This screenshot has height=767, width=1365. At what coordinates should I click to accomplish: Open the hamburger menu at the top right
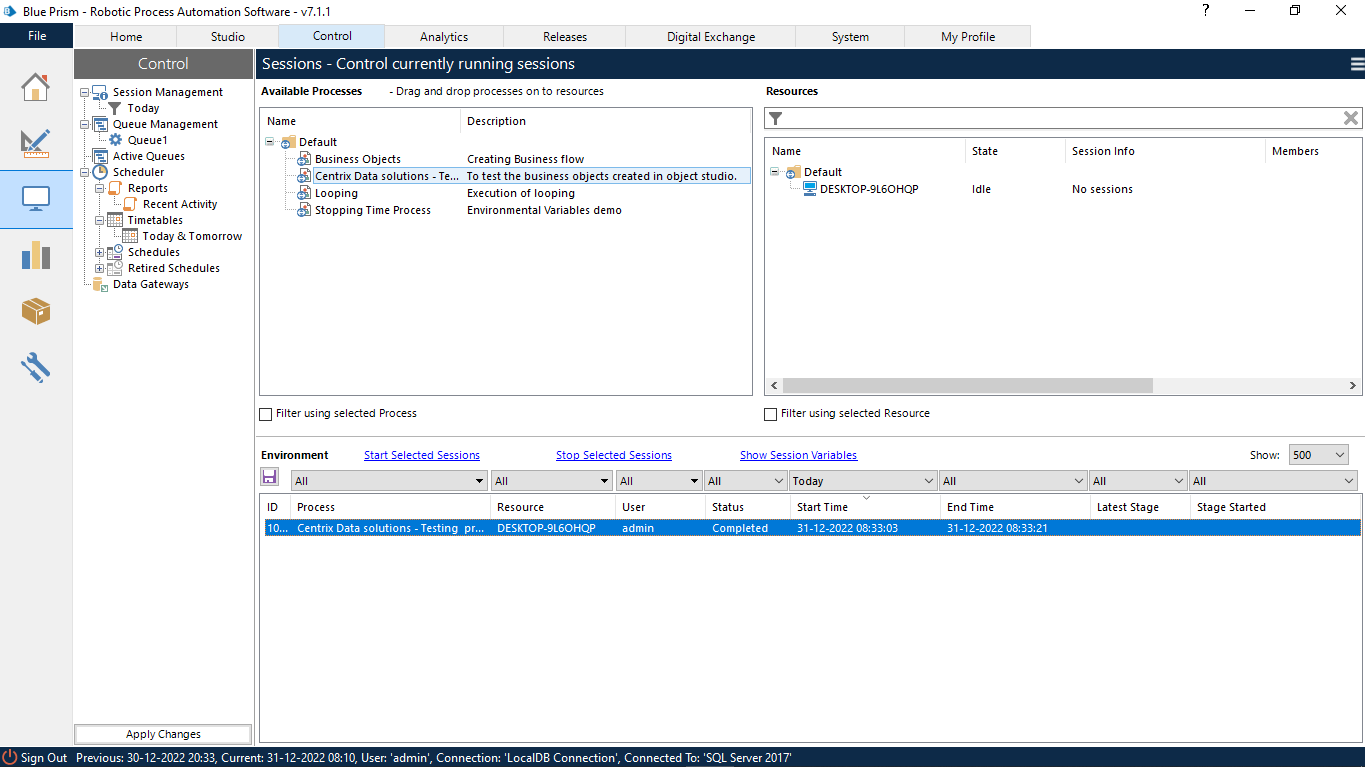click(x=1356, y=63)
